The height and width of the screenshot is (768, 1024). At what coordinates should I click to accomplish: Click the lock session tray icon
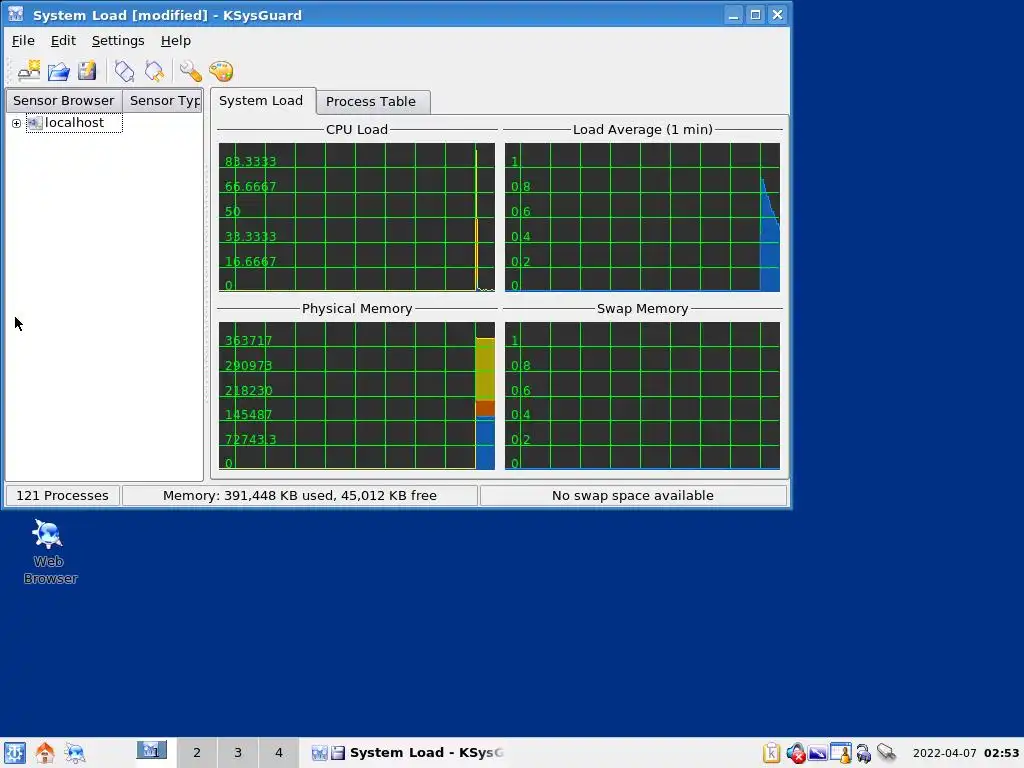863,754
